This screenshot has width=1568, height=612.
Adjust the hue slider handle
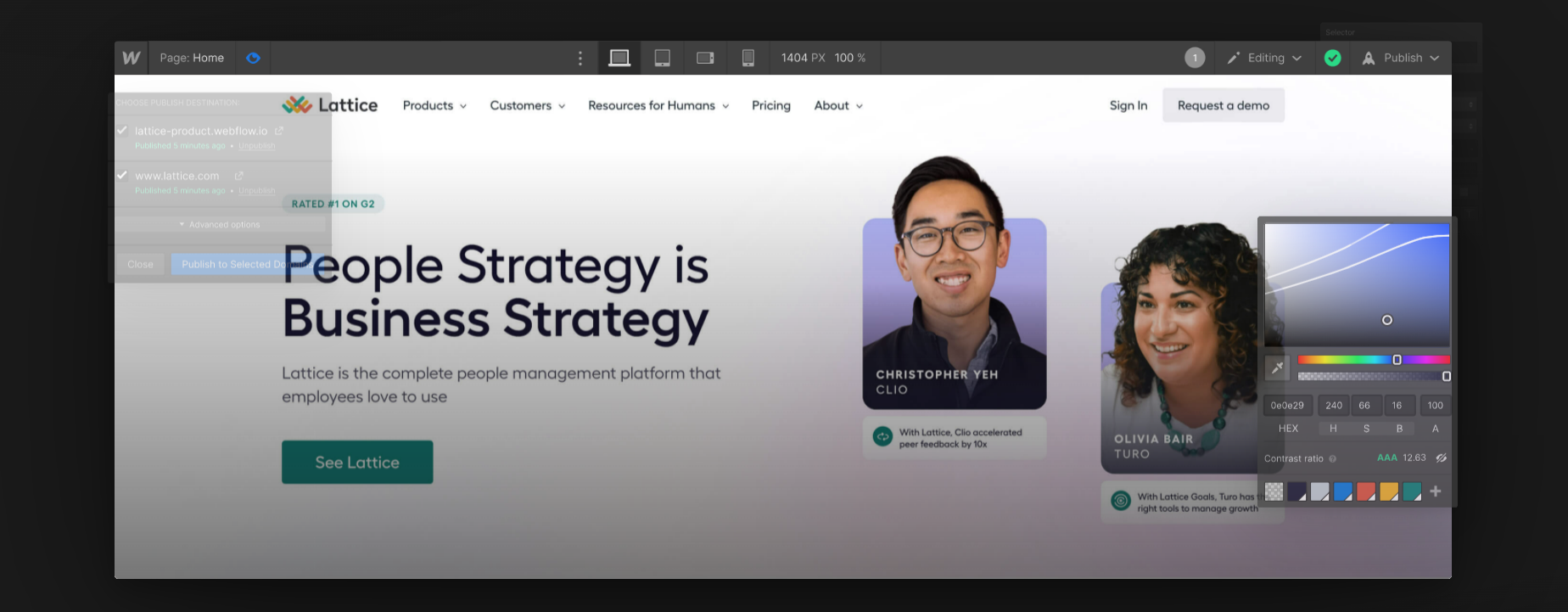tap(1397, 360)
